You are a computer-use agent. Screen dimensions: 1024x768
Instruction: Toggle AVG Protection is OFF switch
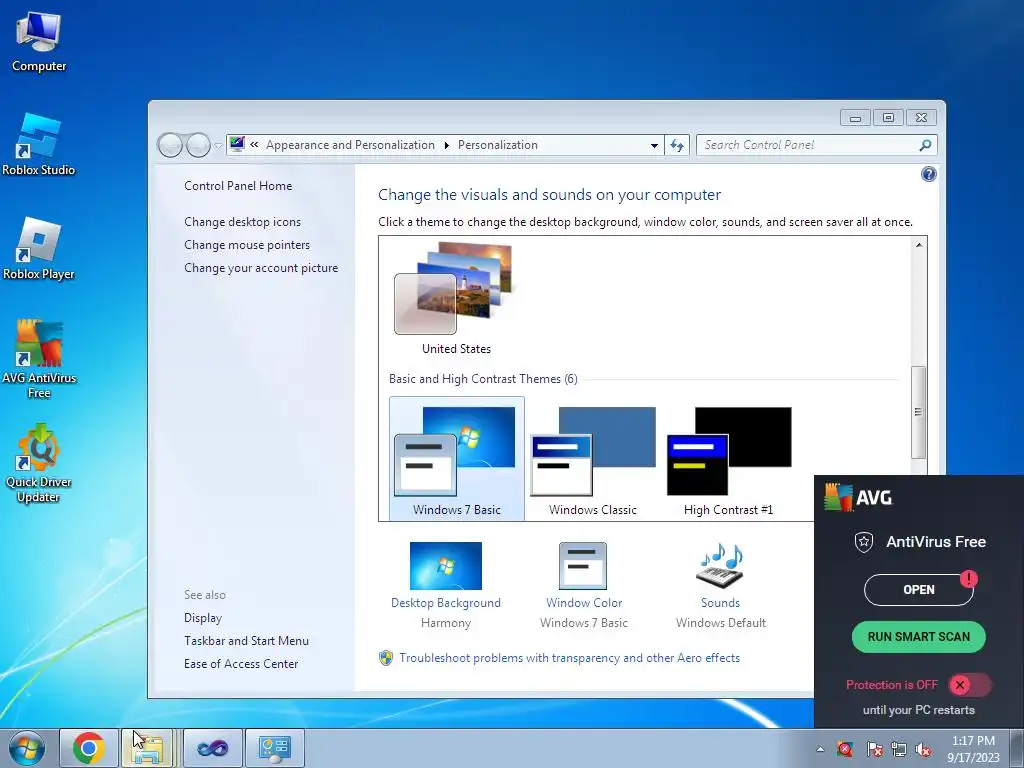969,685
